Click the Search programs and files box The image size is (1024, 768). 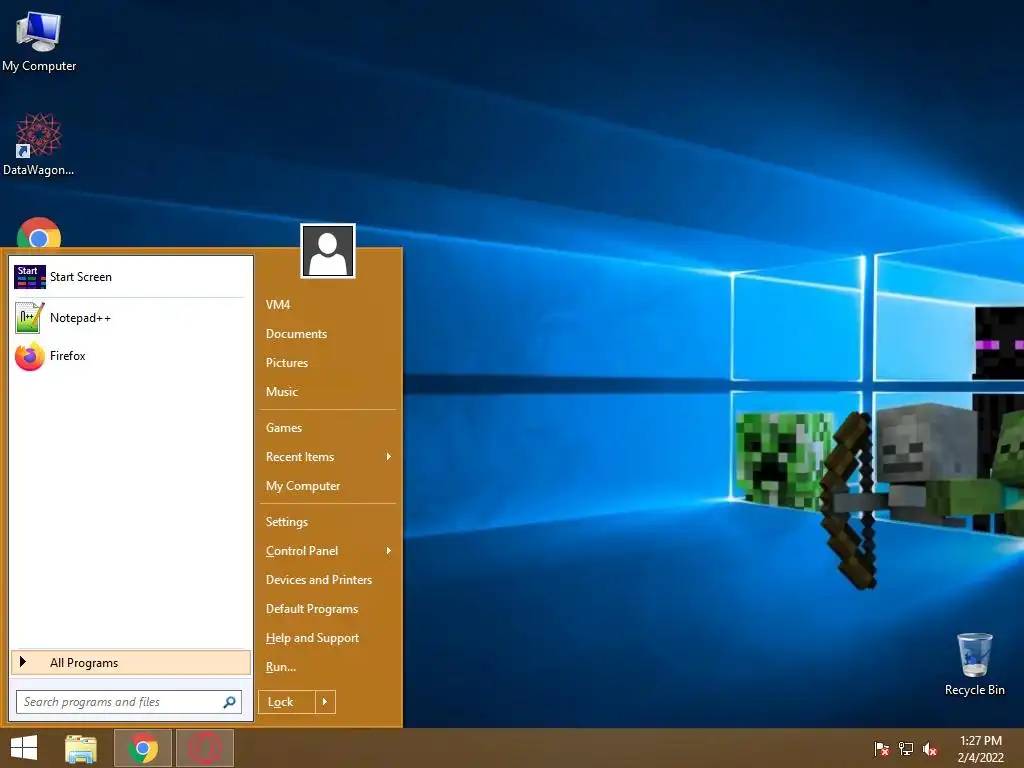129,702
